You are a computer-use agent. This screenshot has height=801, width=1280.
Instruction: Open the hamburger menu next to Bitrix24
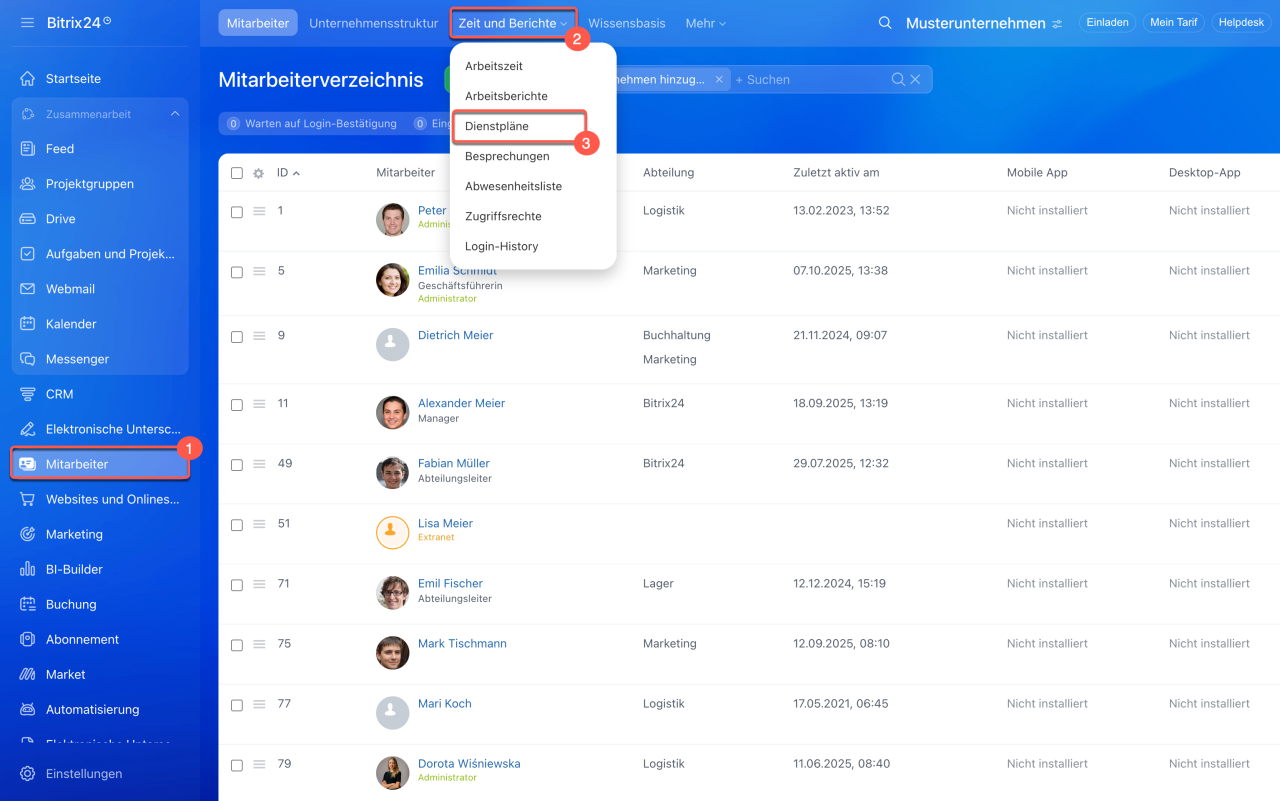click(x=27, y=22)
